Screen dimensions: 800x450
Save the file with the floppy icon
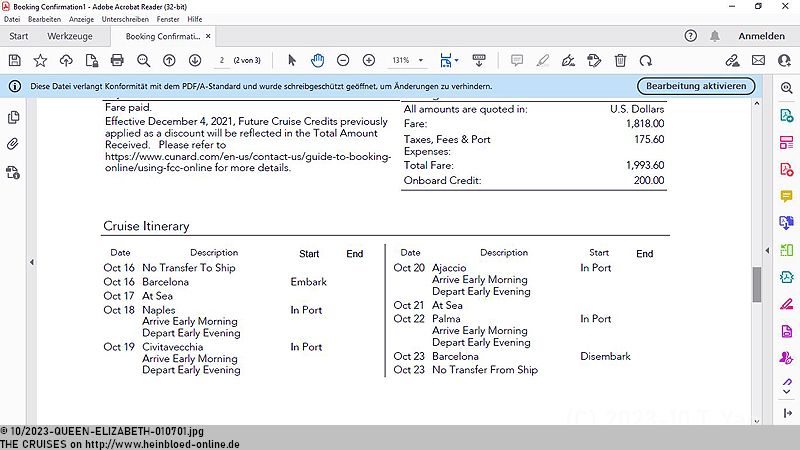tap(15, 60)
